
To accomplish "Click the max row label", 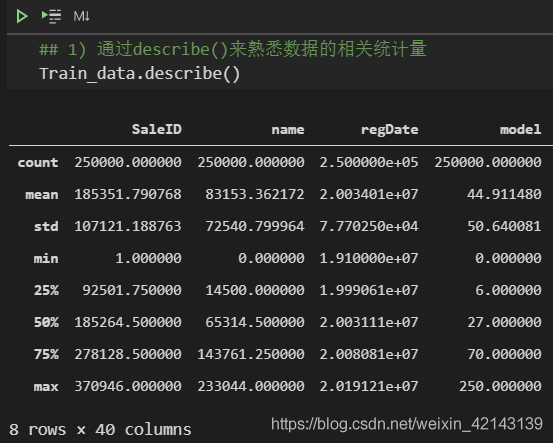I will (46, 387).
